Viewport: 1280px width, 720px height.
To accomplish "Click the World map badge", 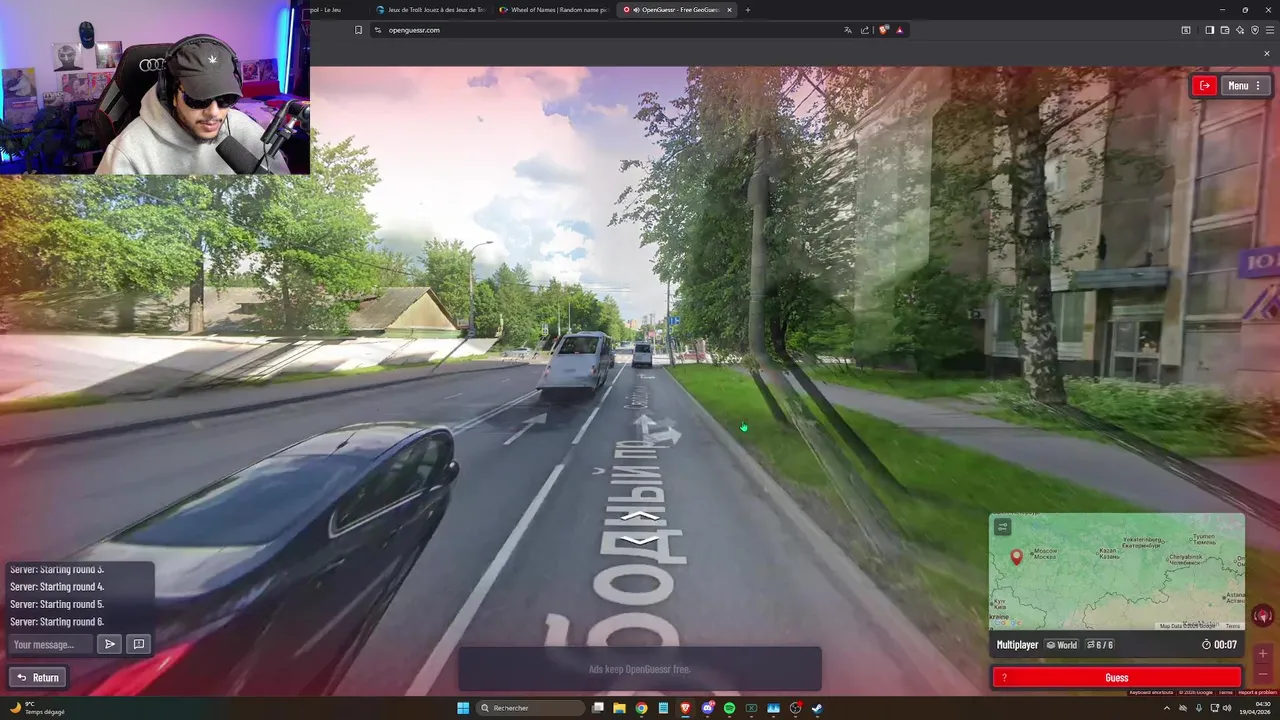I will coord(1062,645).
